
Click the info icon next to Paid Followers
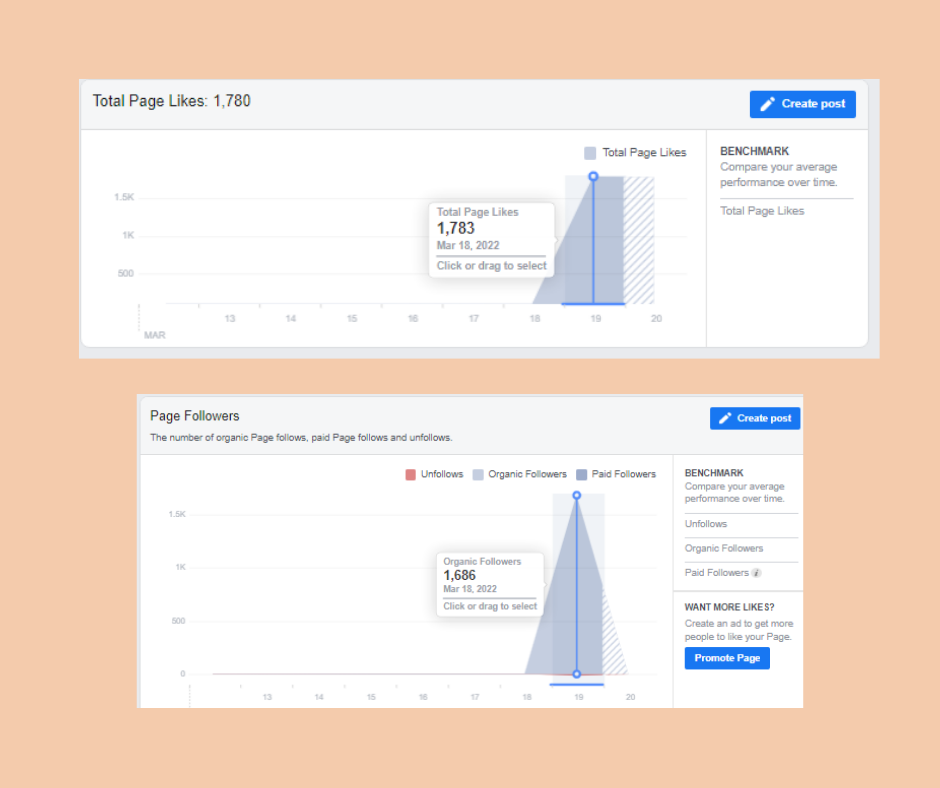[x=757, y=573]
